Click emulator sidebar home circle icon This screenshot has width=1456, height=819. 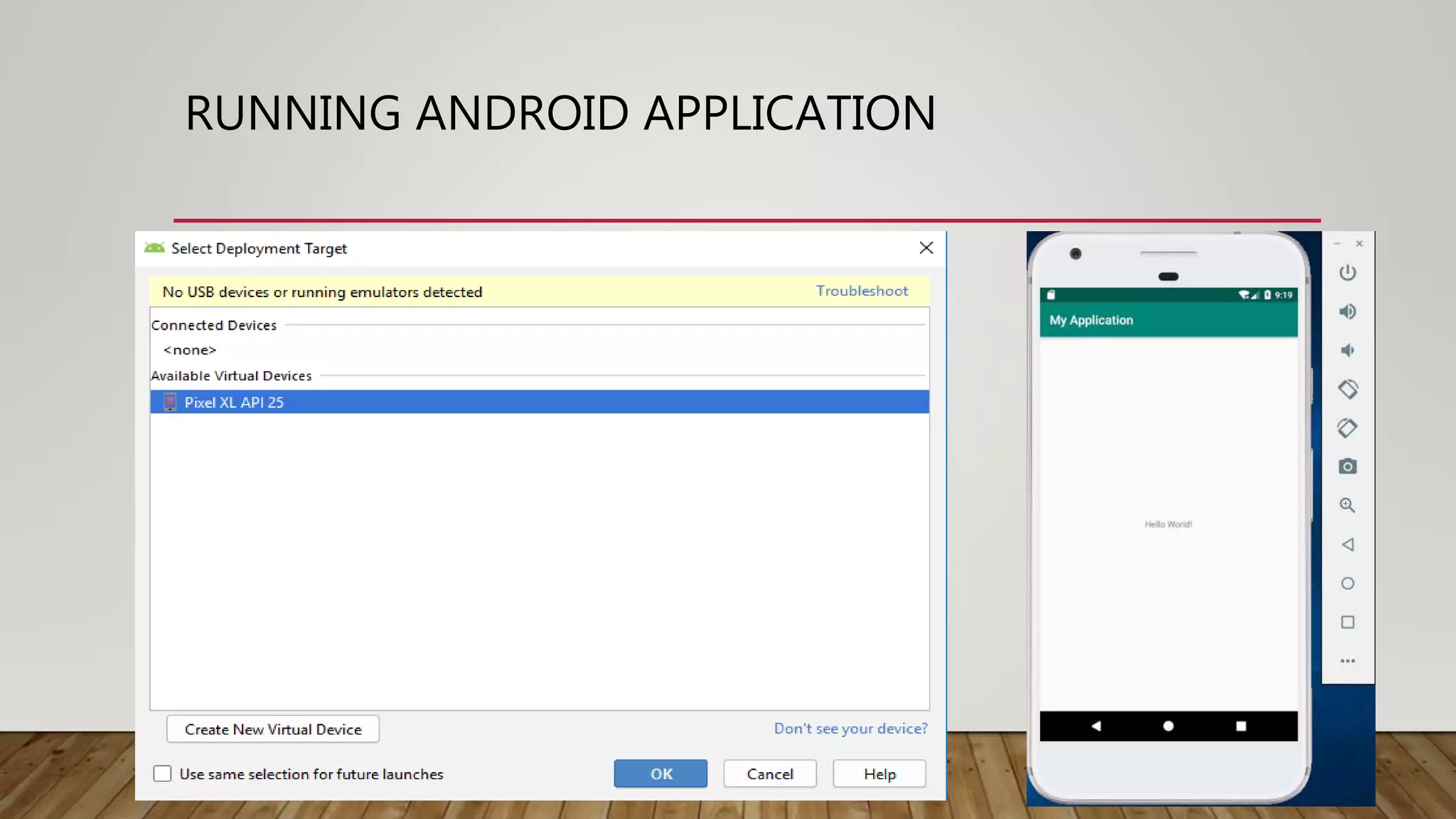pos(1347,584)
